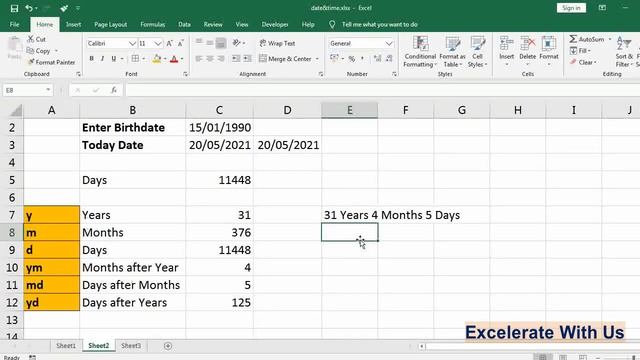Toggle right text alignment
The width and height of the screenshot is (640, 360).
221,59
